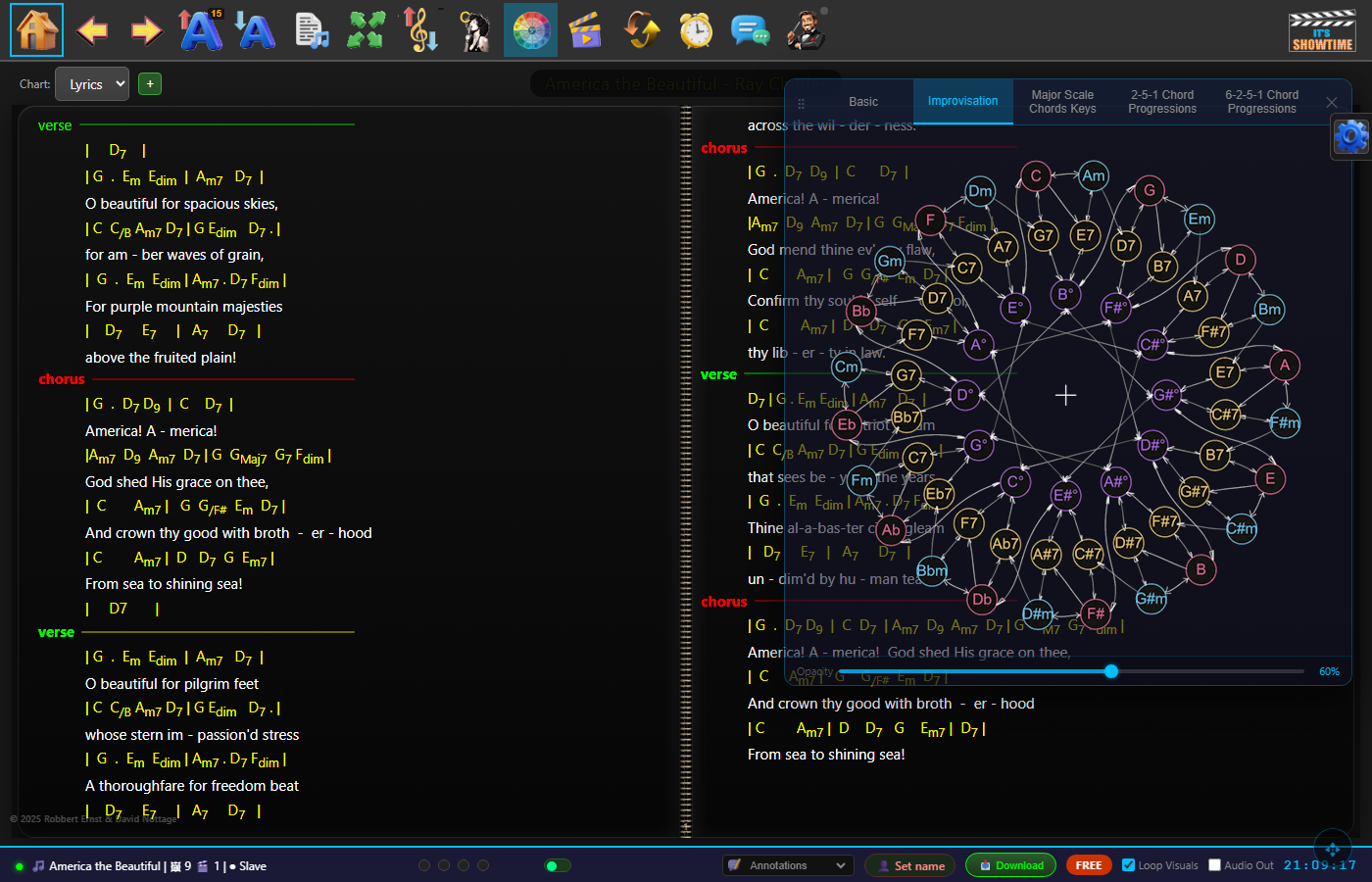Click lyric 'O beautiful for pilgrim feet'
The height and width of the screenshot is (882, 1372).
(x=171, y=684)
